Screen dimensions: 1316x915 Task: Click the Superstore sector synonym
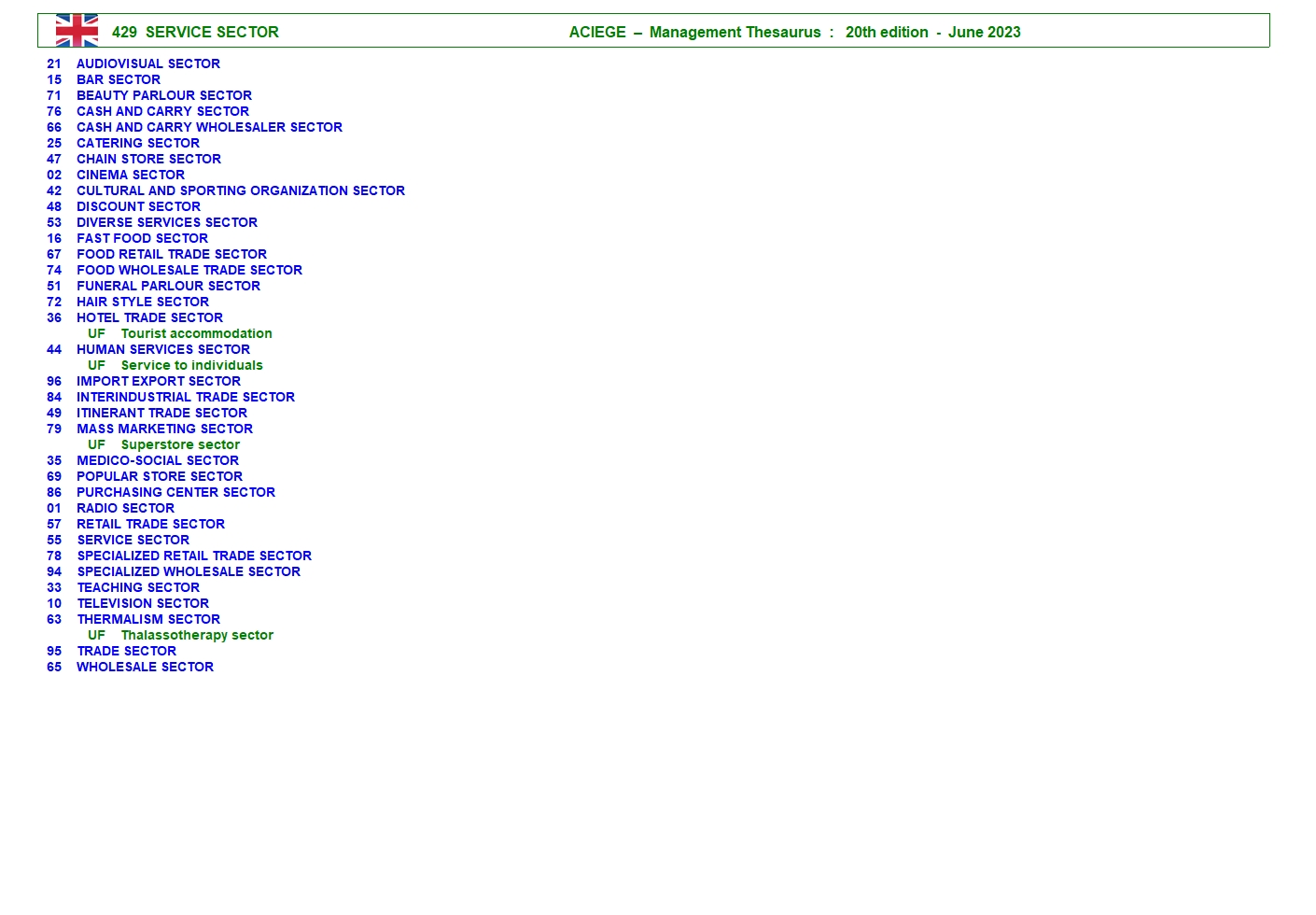click(180, 444)
